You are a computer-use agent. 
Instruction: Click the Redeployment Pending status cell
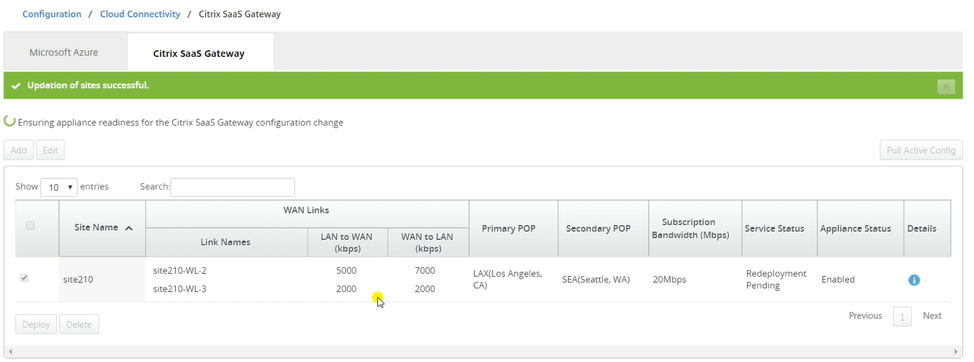coord(779,279)
